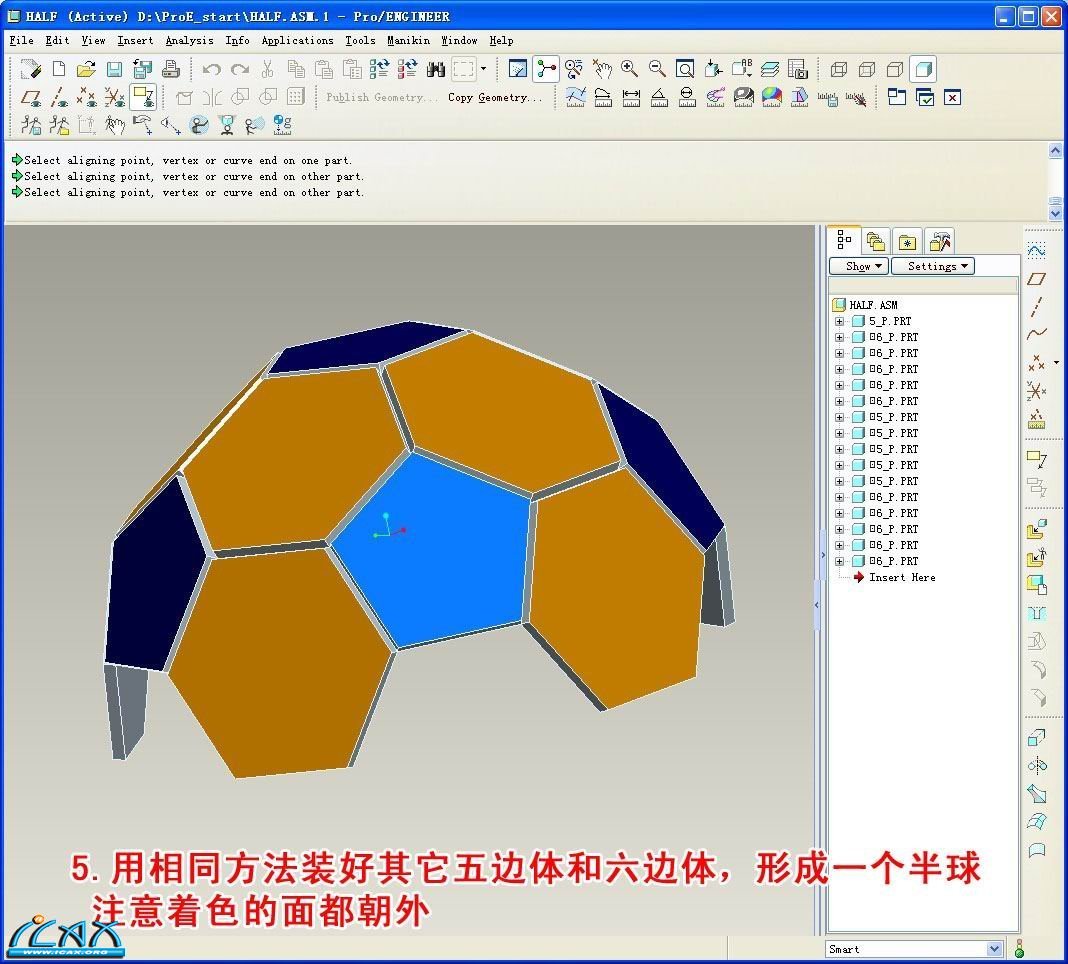Toggle coordinate system display

tap(114, 97)
